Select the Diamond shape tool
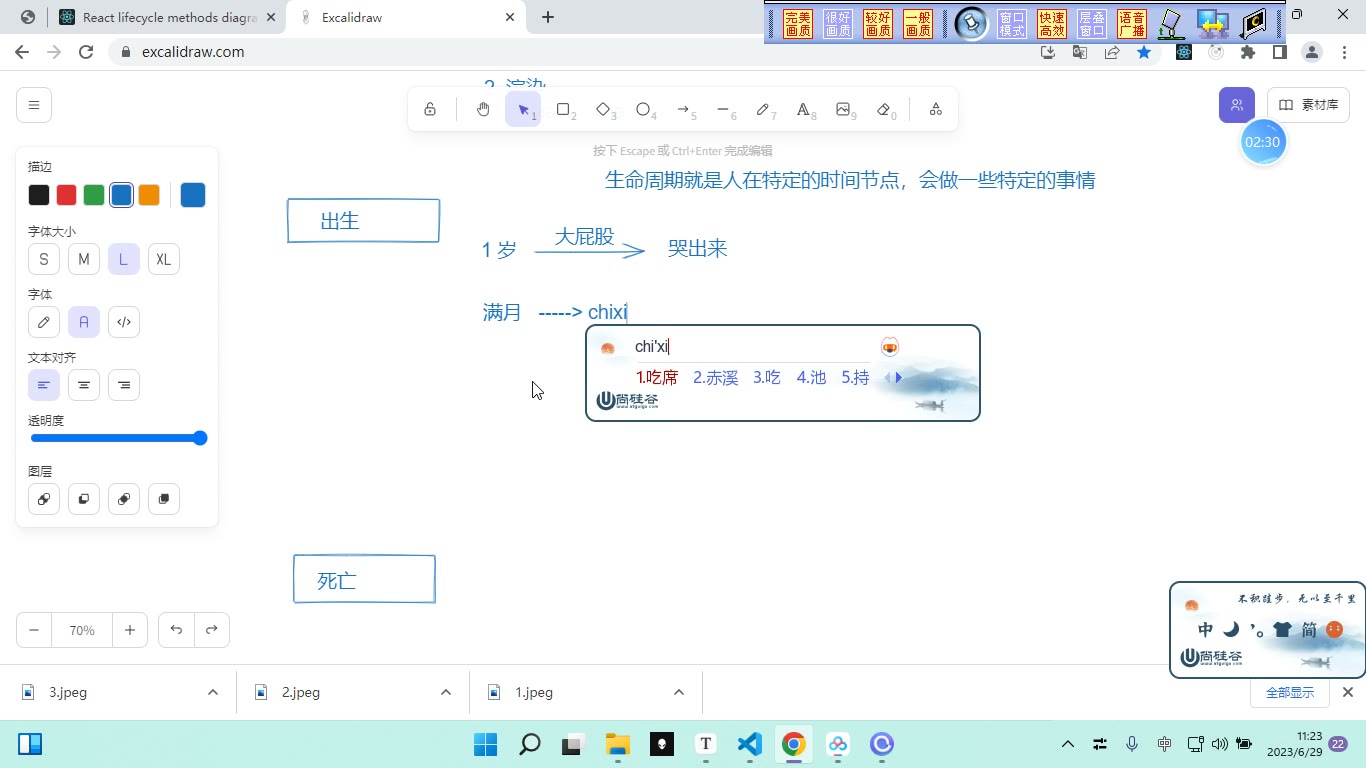The height and width of the screenshot is (768, 1366). click(x=603, y=109)
